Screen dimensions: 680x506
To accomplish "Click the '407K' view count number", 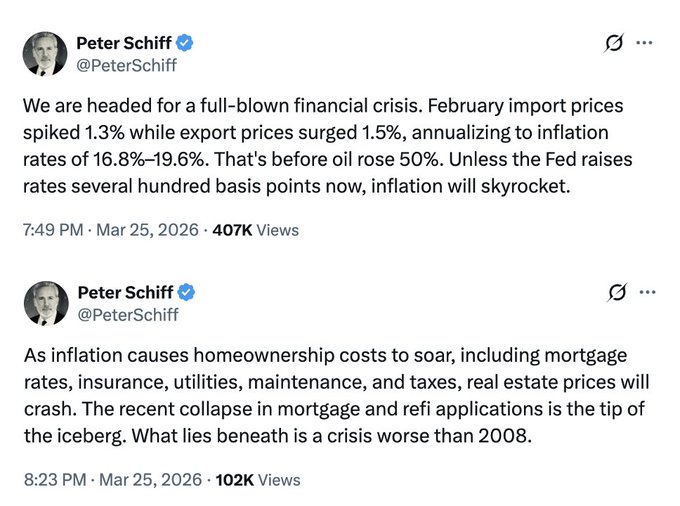I will coord(233,230).
